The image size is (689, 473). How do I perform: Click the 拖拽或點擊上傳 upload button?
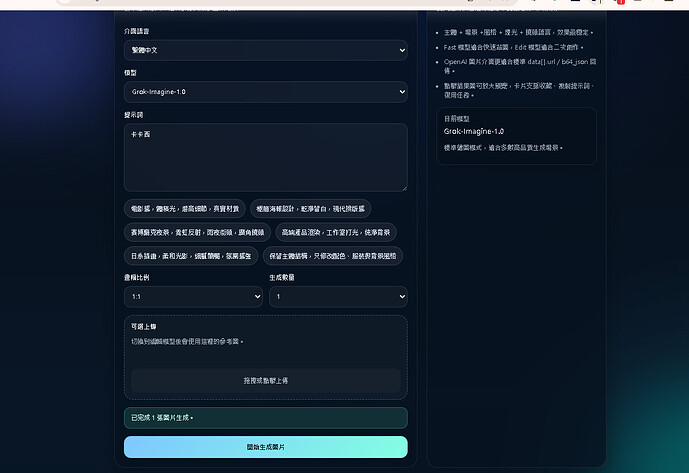265,381
